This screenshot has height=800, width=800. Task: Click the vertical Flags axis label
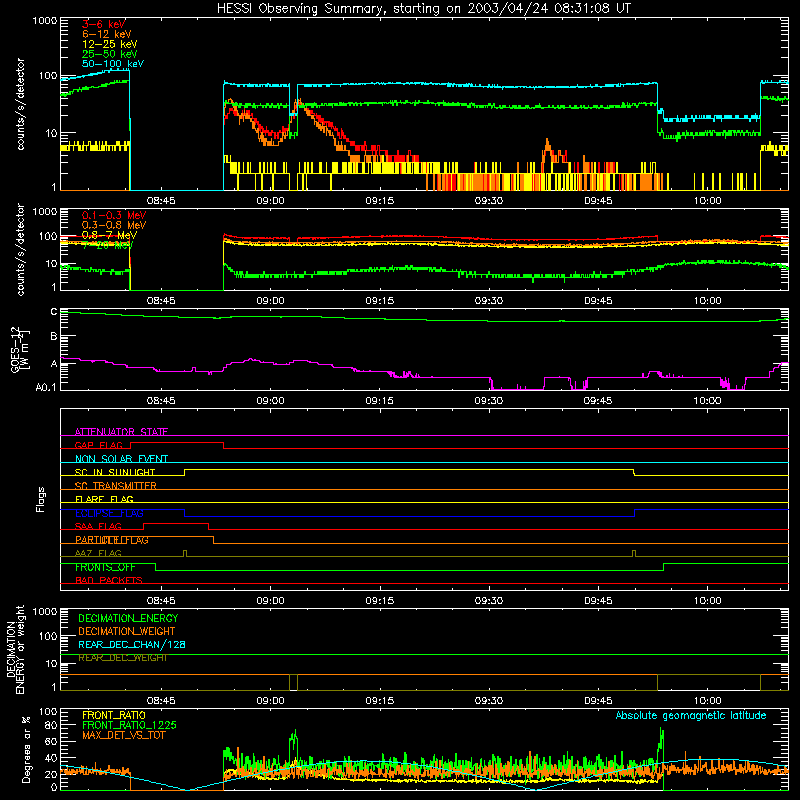coord(41,499)
